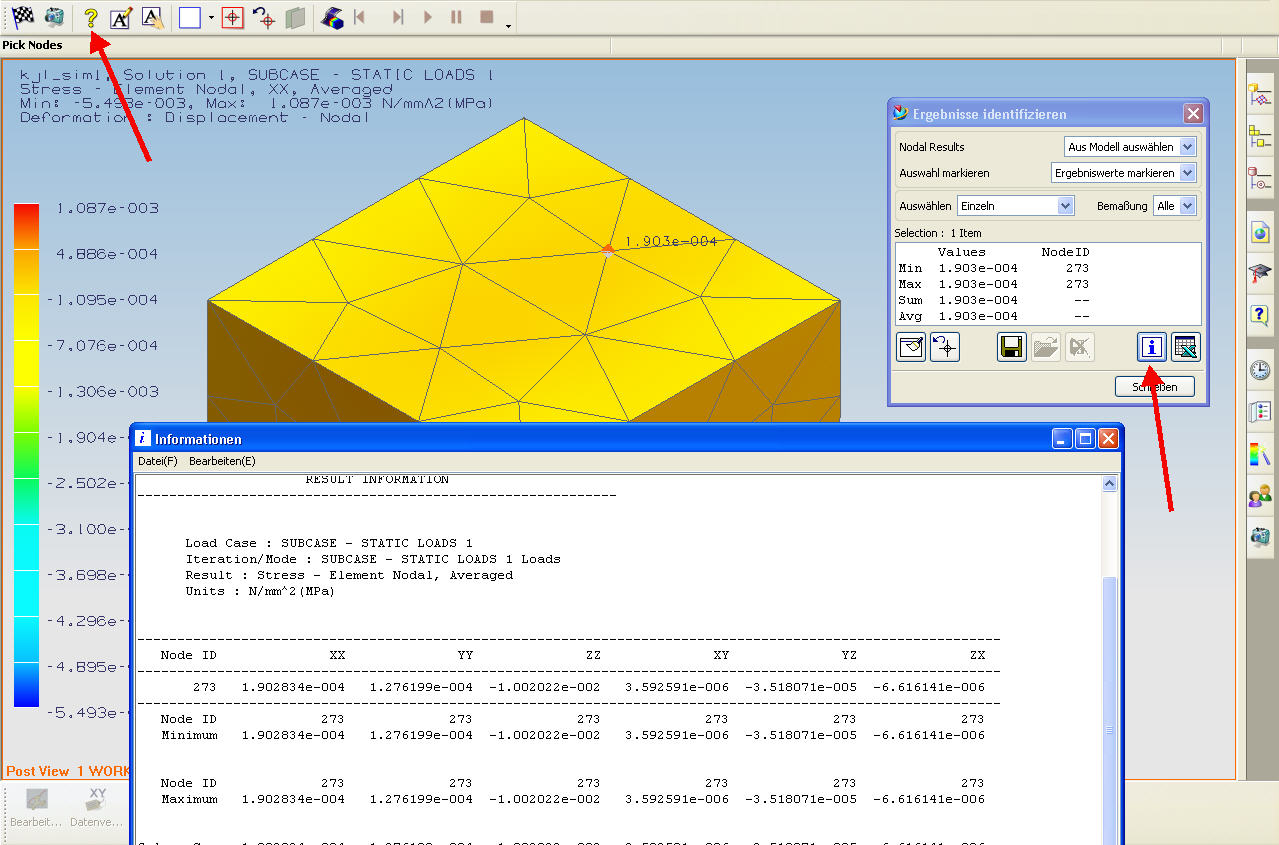Viewport: 1279px width, 845px height.
Task: Click the bottom icon in right sidebar
Action: [1260, 537]
